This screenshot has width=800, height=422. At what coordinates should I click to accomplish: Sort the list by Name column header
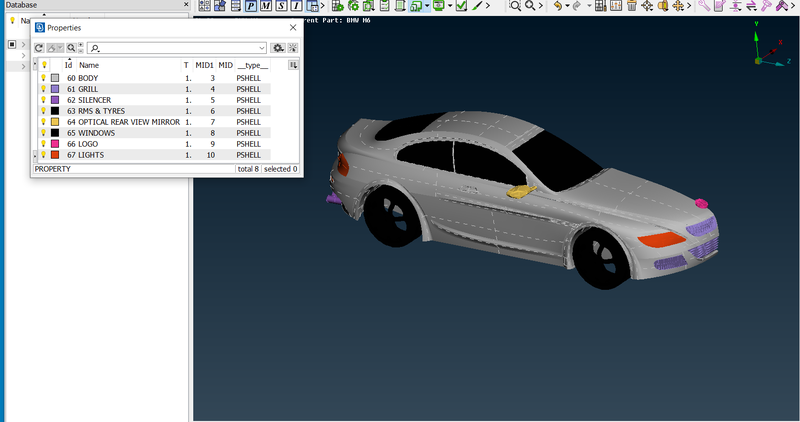[x=89, y=65]
